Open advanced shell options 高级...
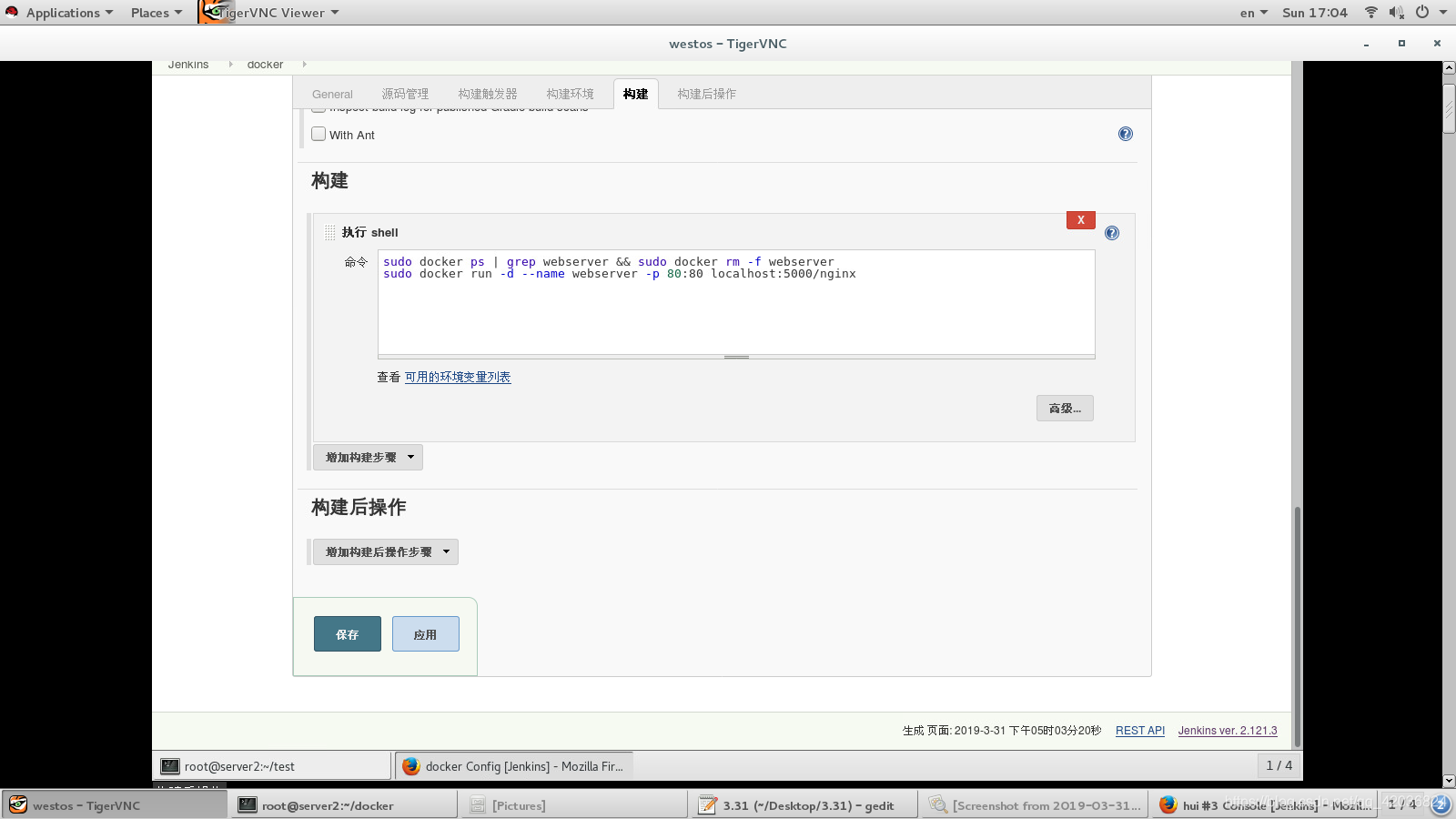 tap(1065, 408)
